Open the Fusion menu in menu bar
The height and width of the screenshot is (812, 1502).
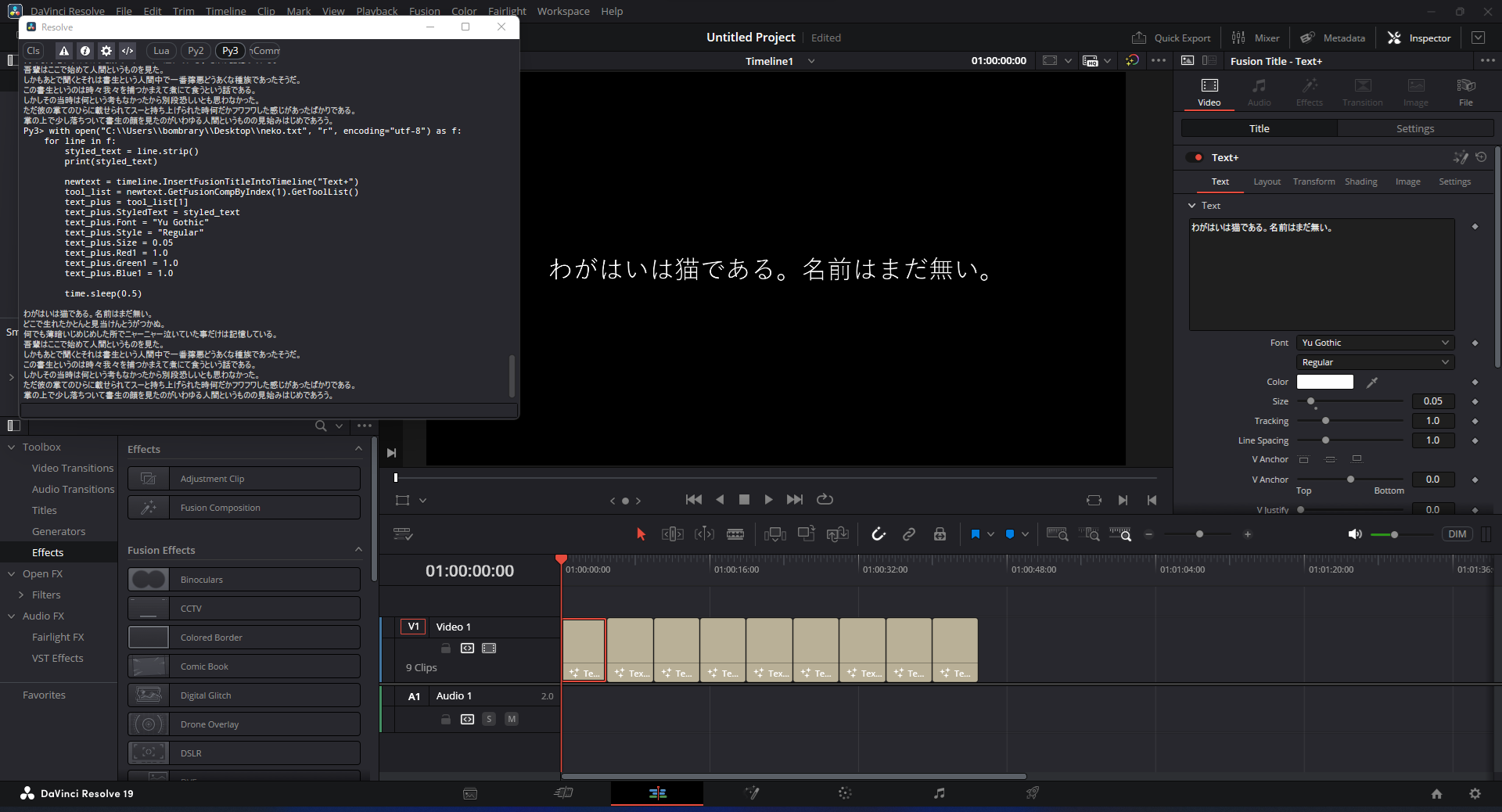(424, 11)
